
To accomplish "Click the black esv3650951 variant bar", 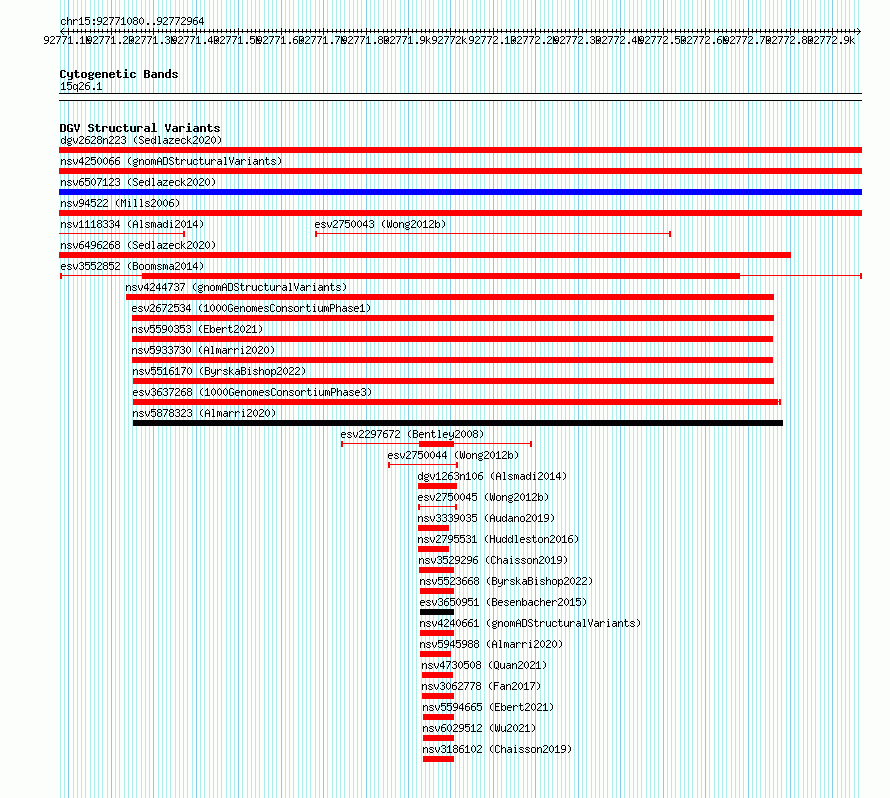I will [x=437, y=612].
